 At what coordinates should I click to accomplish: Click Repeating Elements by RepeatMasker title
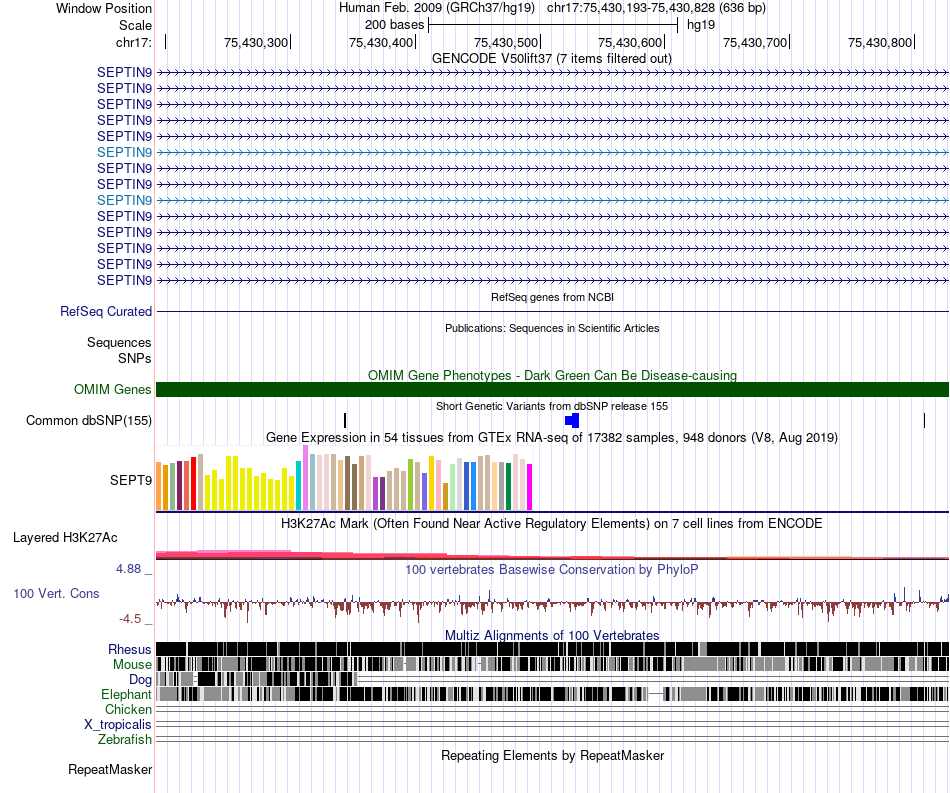(552, 755)
